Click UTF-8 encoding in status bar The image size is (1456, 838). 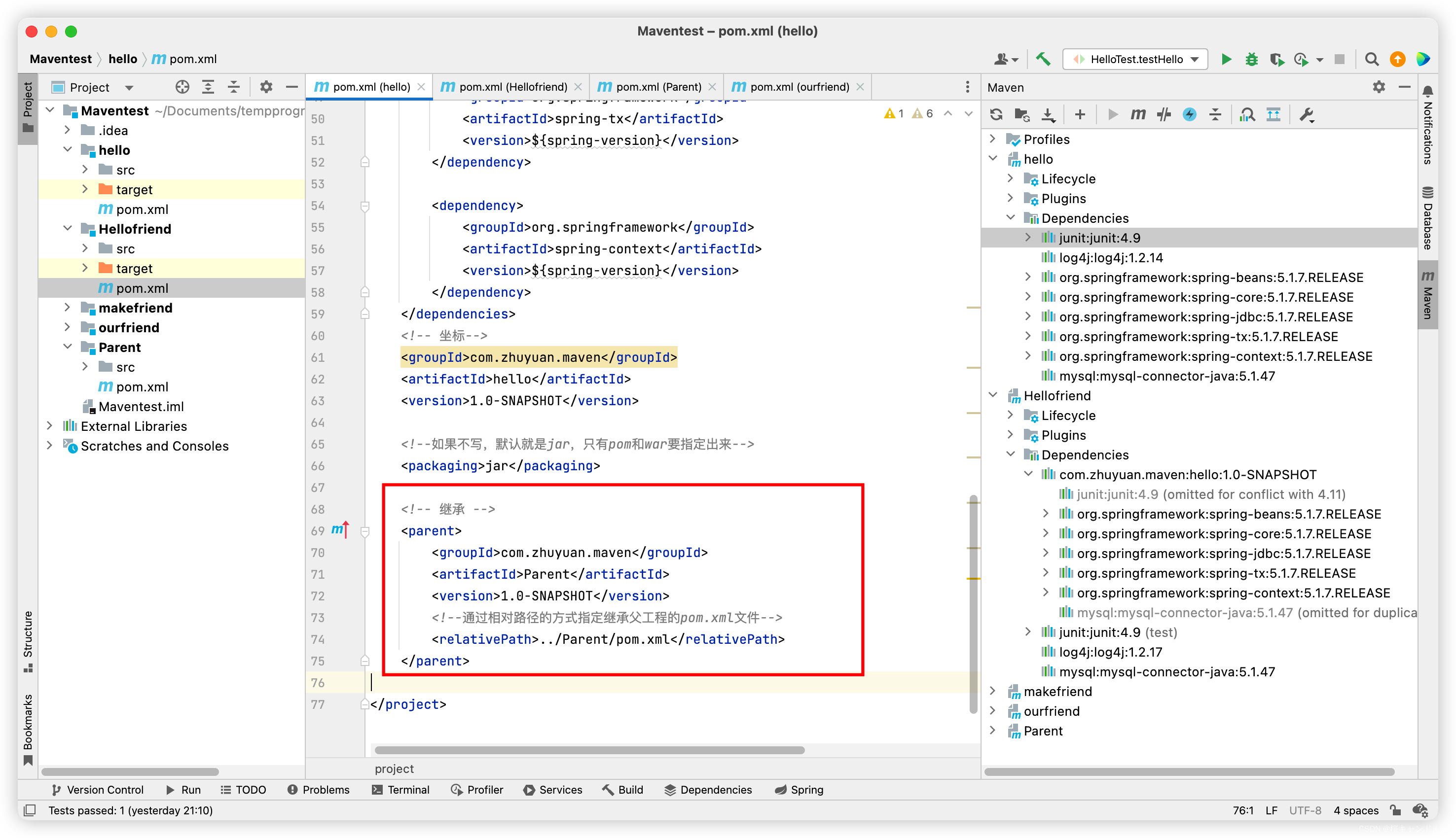click(x=1305, y=810)
